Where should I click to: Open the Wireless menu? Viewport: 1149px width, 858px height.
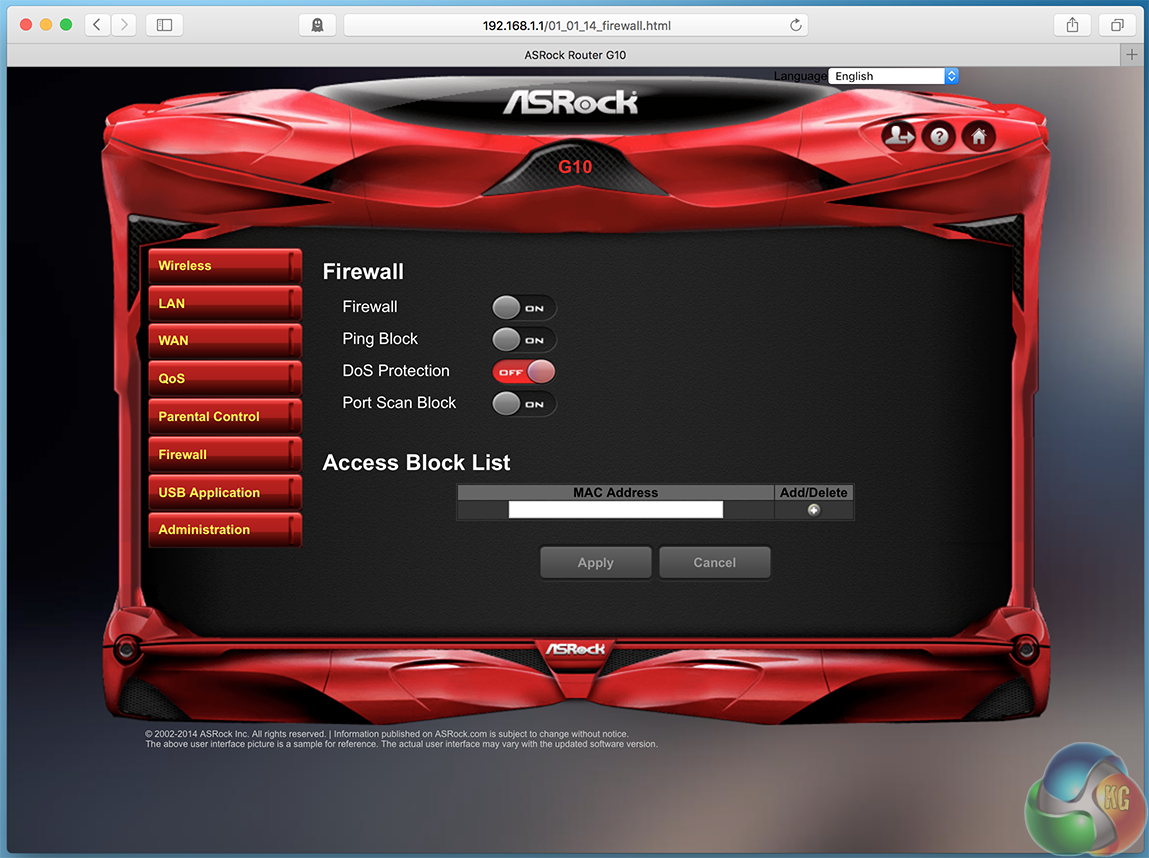(x=224, y=266)
